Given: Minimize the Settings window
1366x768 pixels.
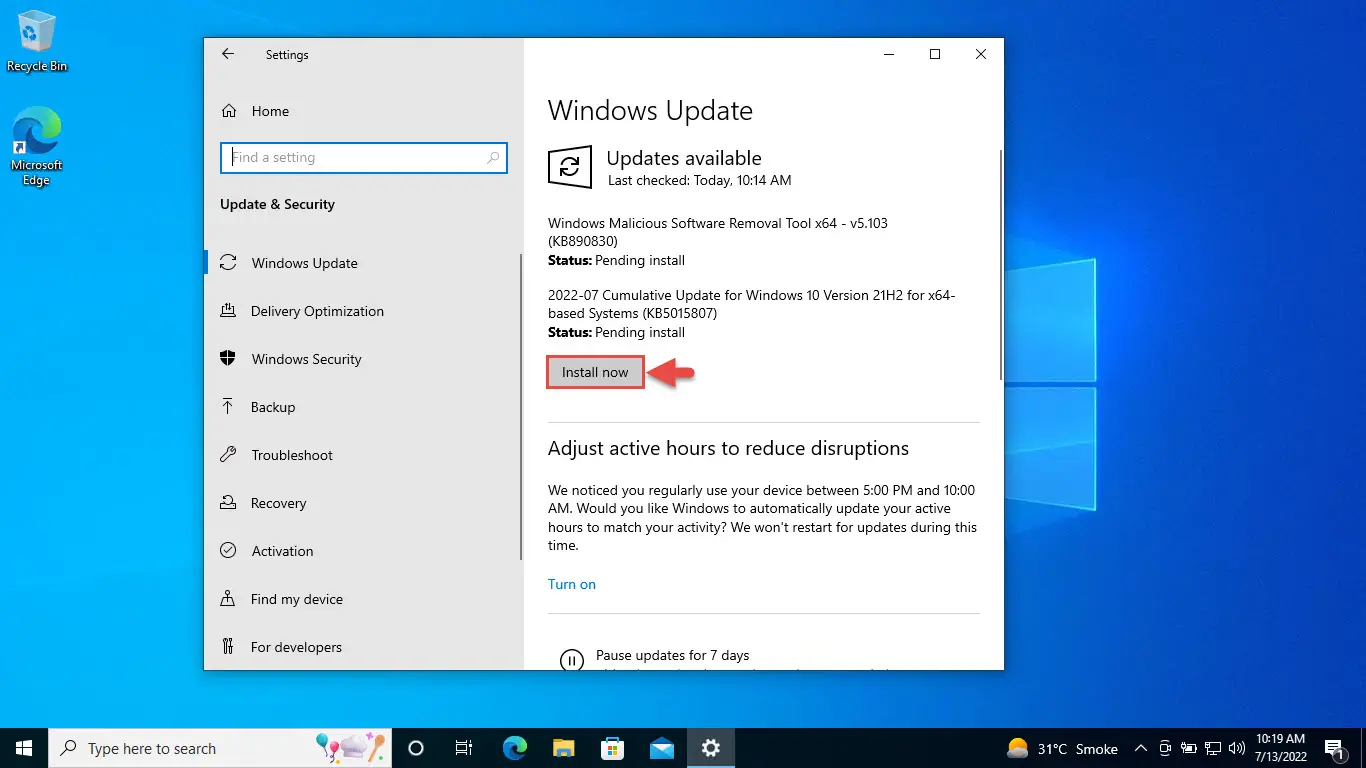Looking at the screenshot, I should 888,54.
